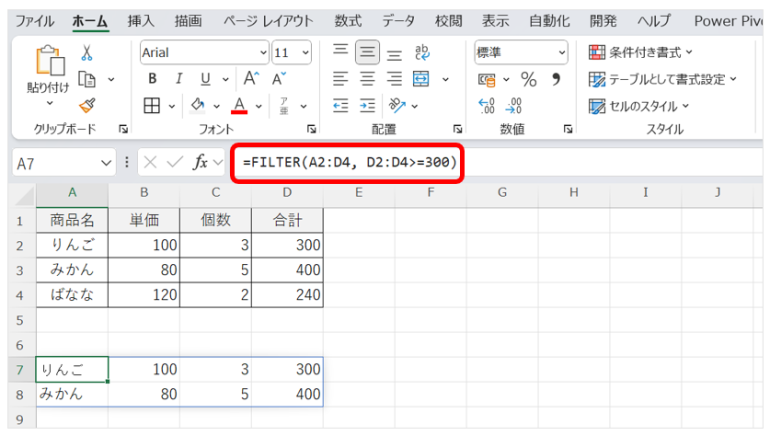Apply percent style
The image size is (770, 436).
pyautogui.click(x=529, y=79)
